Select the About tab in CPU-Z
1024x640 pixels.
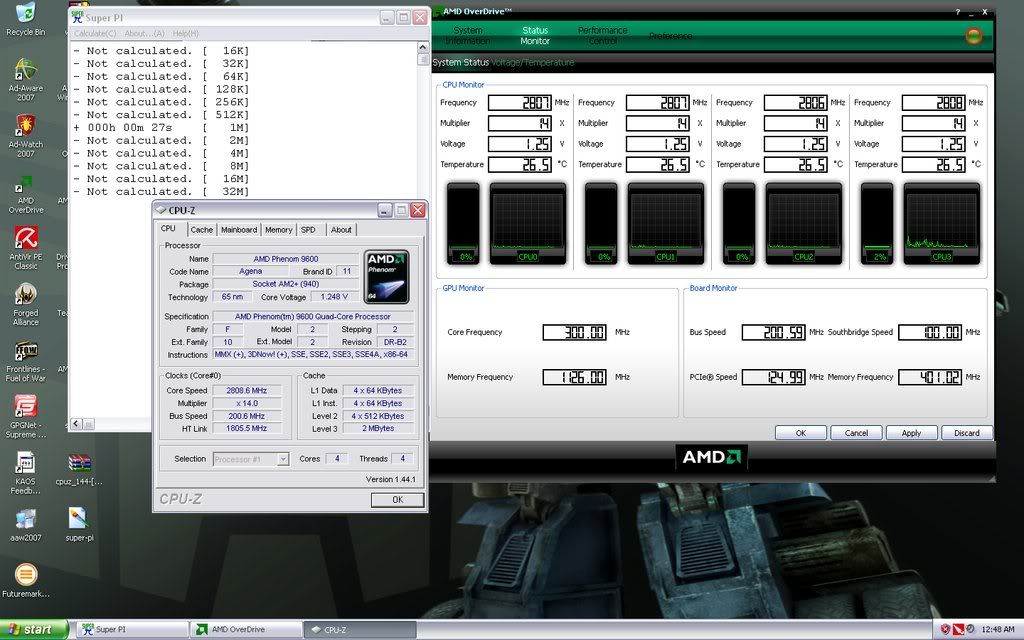pyautogui.click(x=341, y=230)
